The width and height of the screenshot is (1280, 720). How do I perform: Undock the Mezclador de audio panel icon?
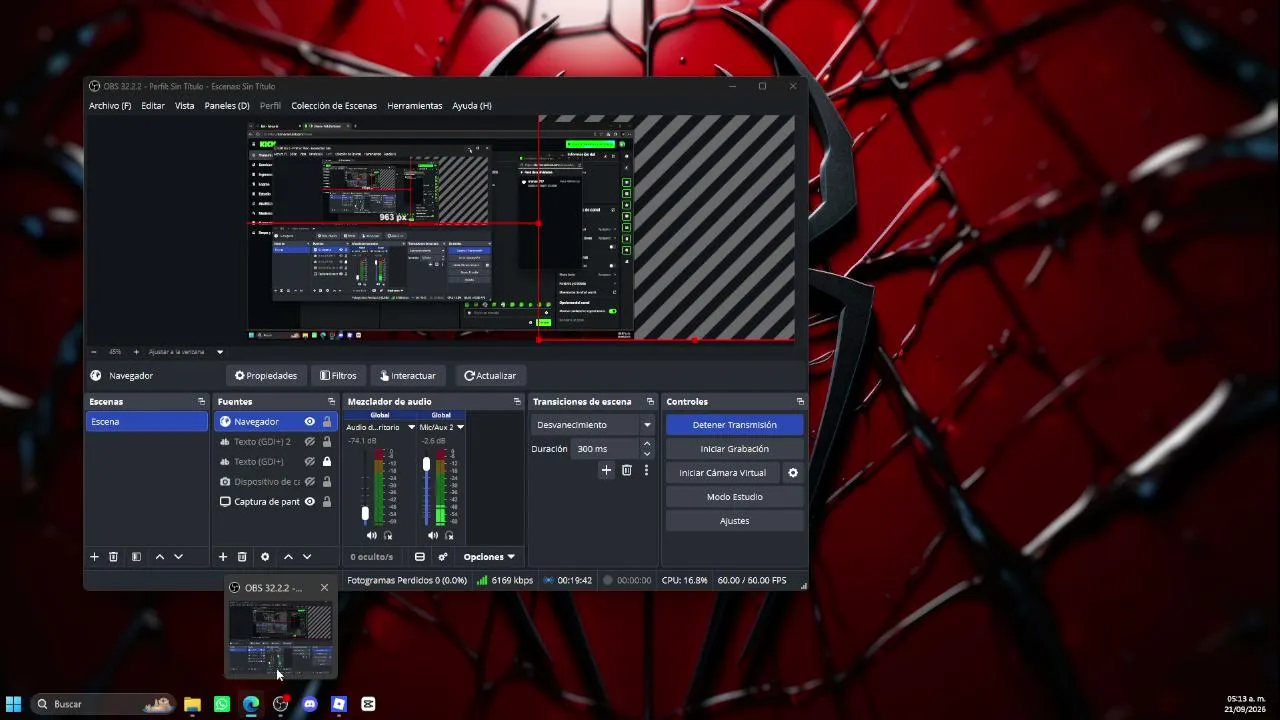(x=517, y=402)
